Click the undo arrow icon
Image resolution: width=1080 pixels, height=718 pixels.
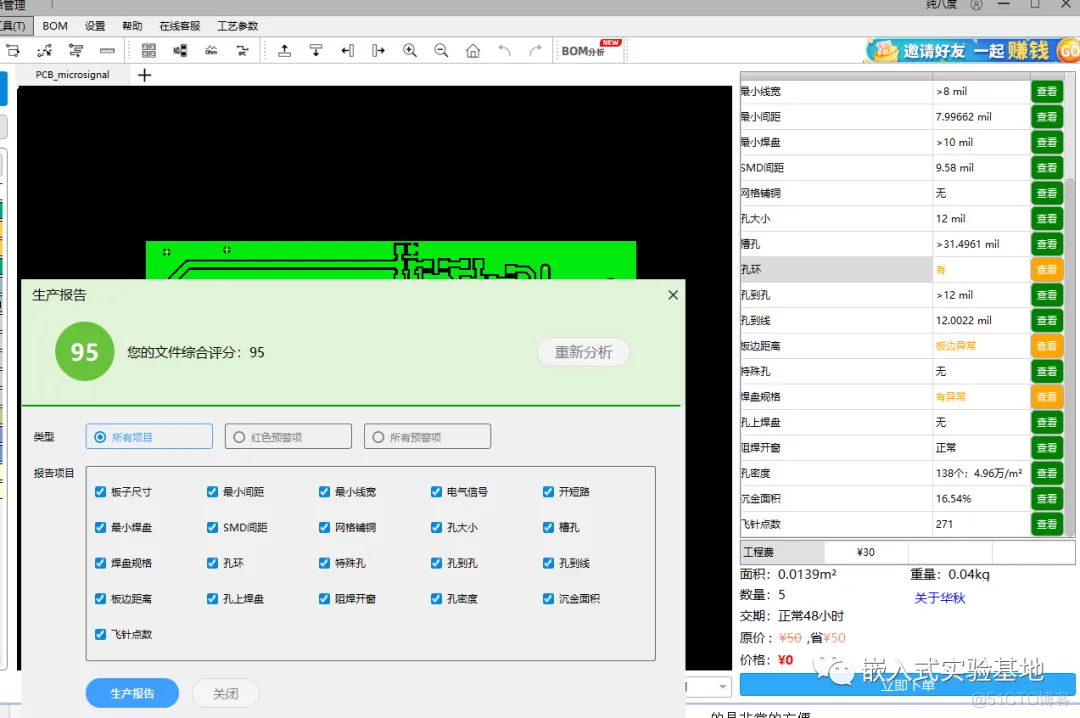click(x=504, y=50)
